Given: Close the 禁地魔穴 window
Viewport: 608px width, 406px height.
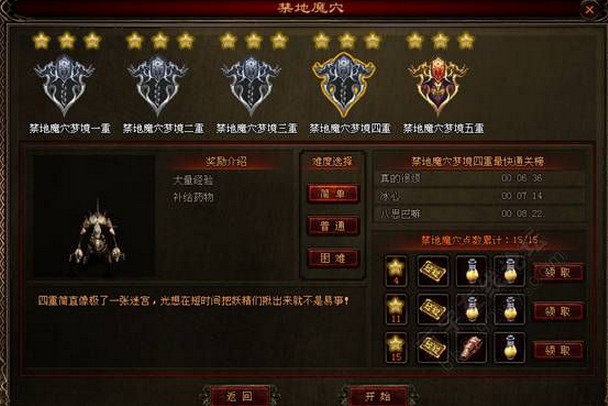Looking at the screenshot, I should tap(589, 10).
